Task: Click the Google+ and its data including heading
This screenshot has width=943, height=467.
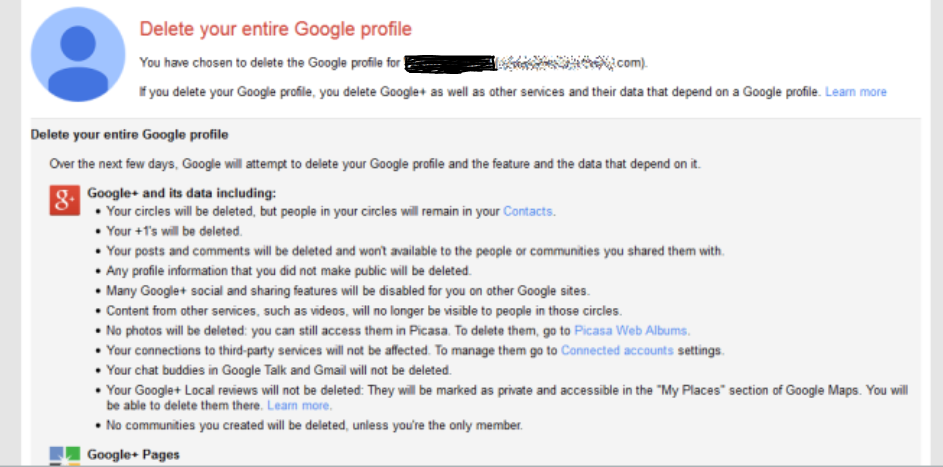Action: 182,193
